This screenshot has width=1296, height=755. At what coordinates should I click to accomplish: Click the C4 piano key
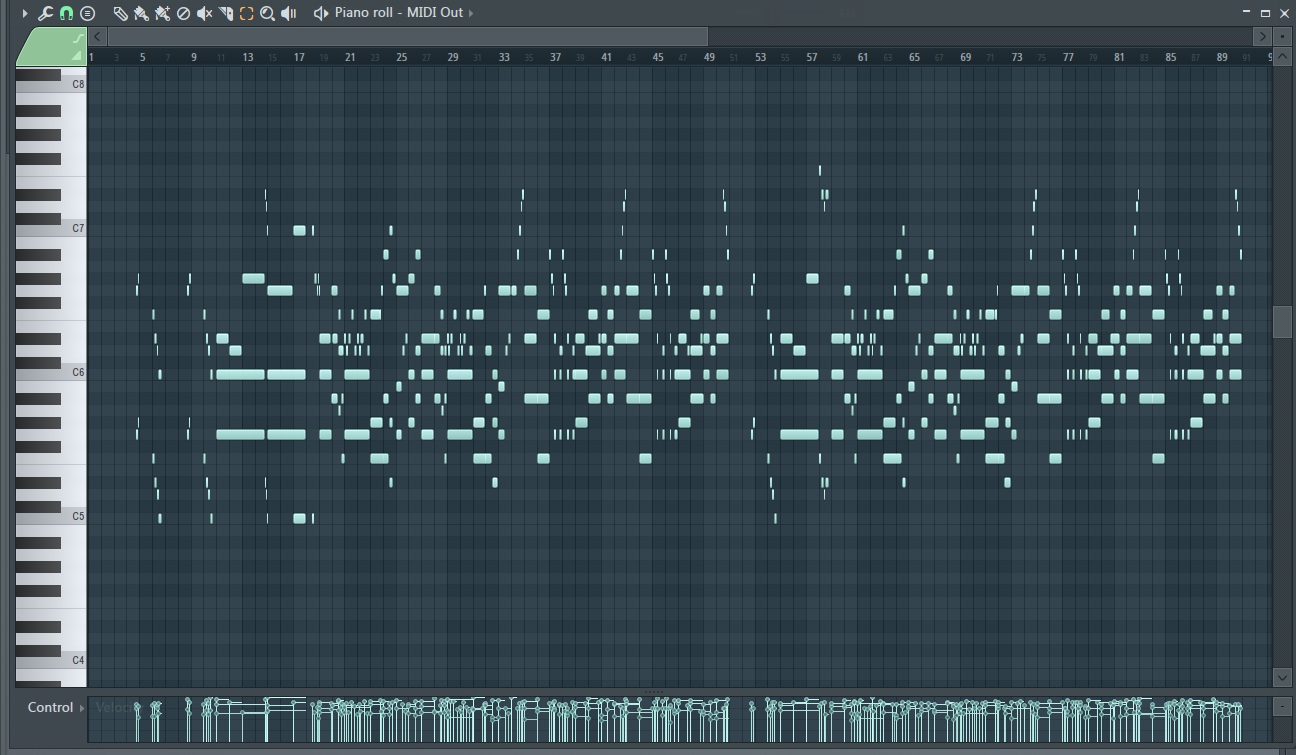[51, 660]
